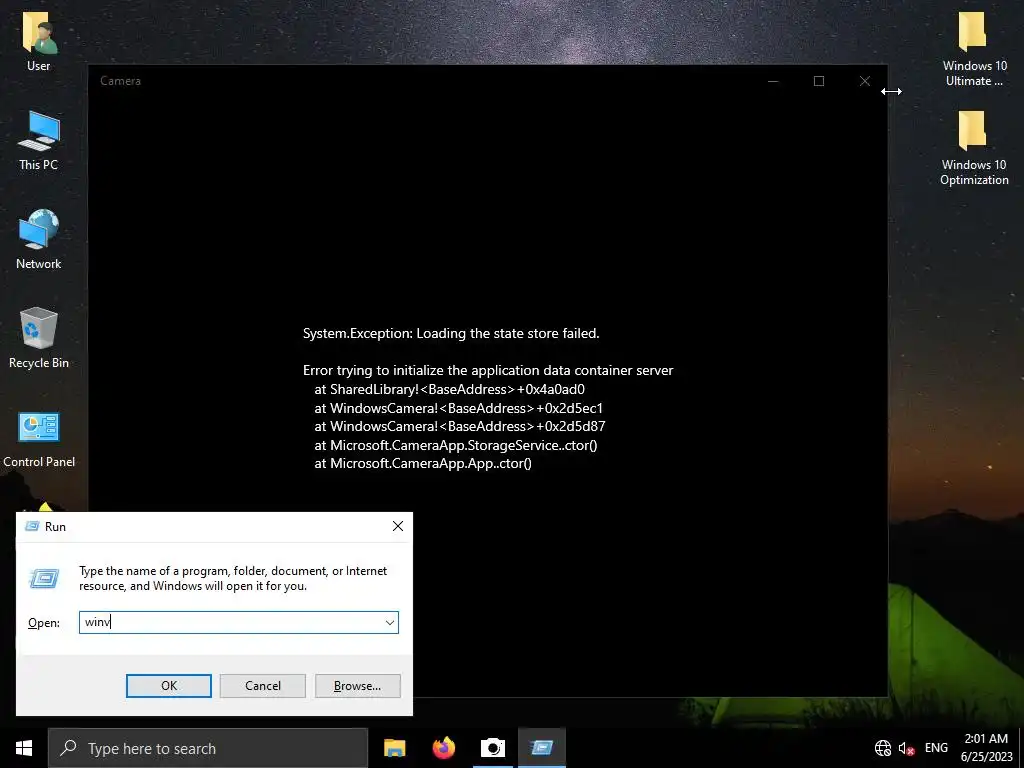Viewport: 1024px width, 768px height.
Task: Close the Camera window
Action: coord(865,81)
